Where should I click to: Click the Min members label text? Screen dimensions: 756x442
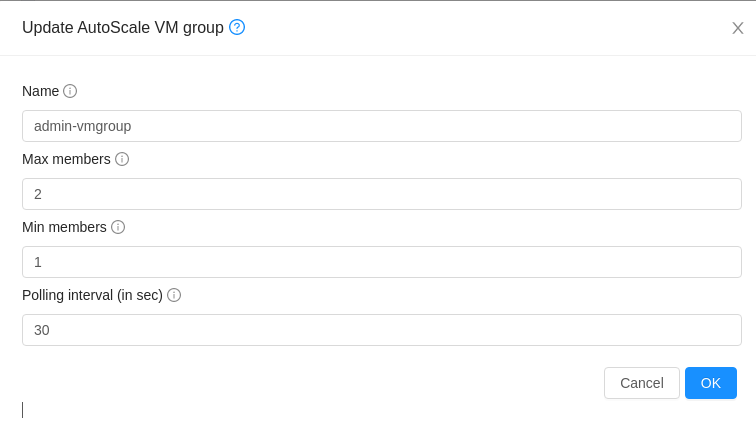(x=64, y=227)
